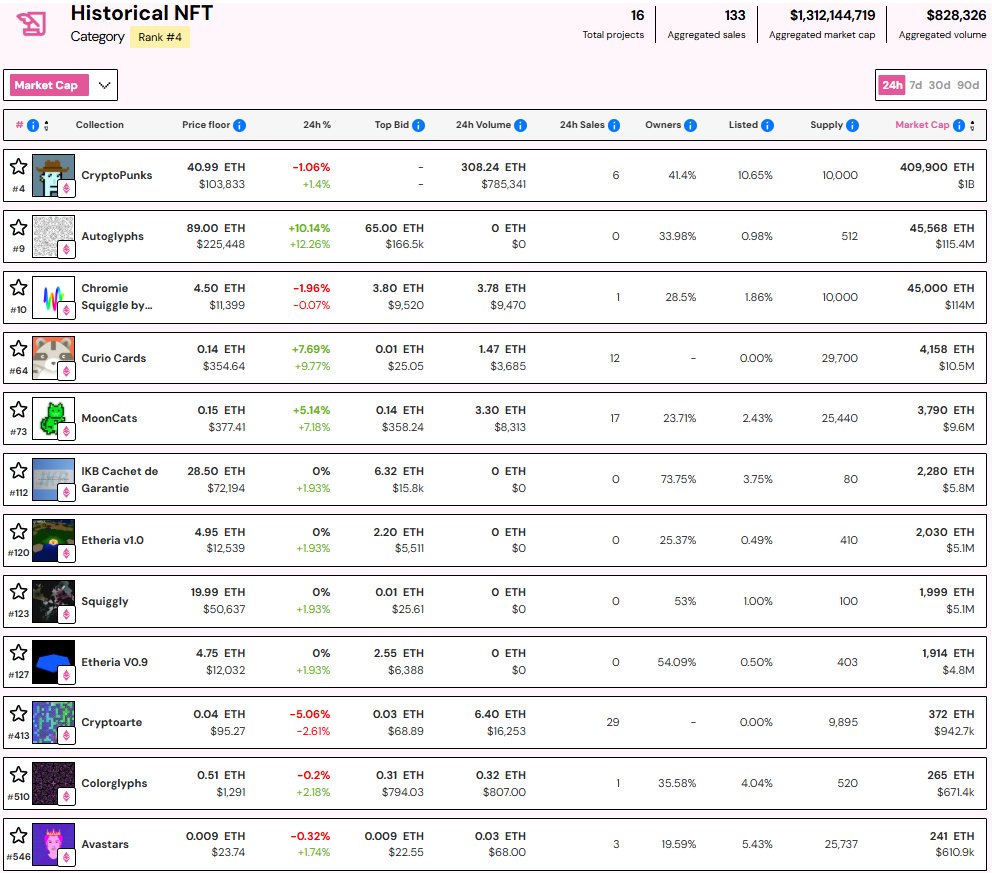992x873 pixels.
Task: Click Autoglyphs price floor 89.00 ETH
Action: pos(216,228)
